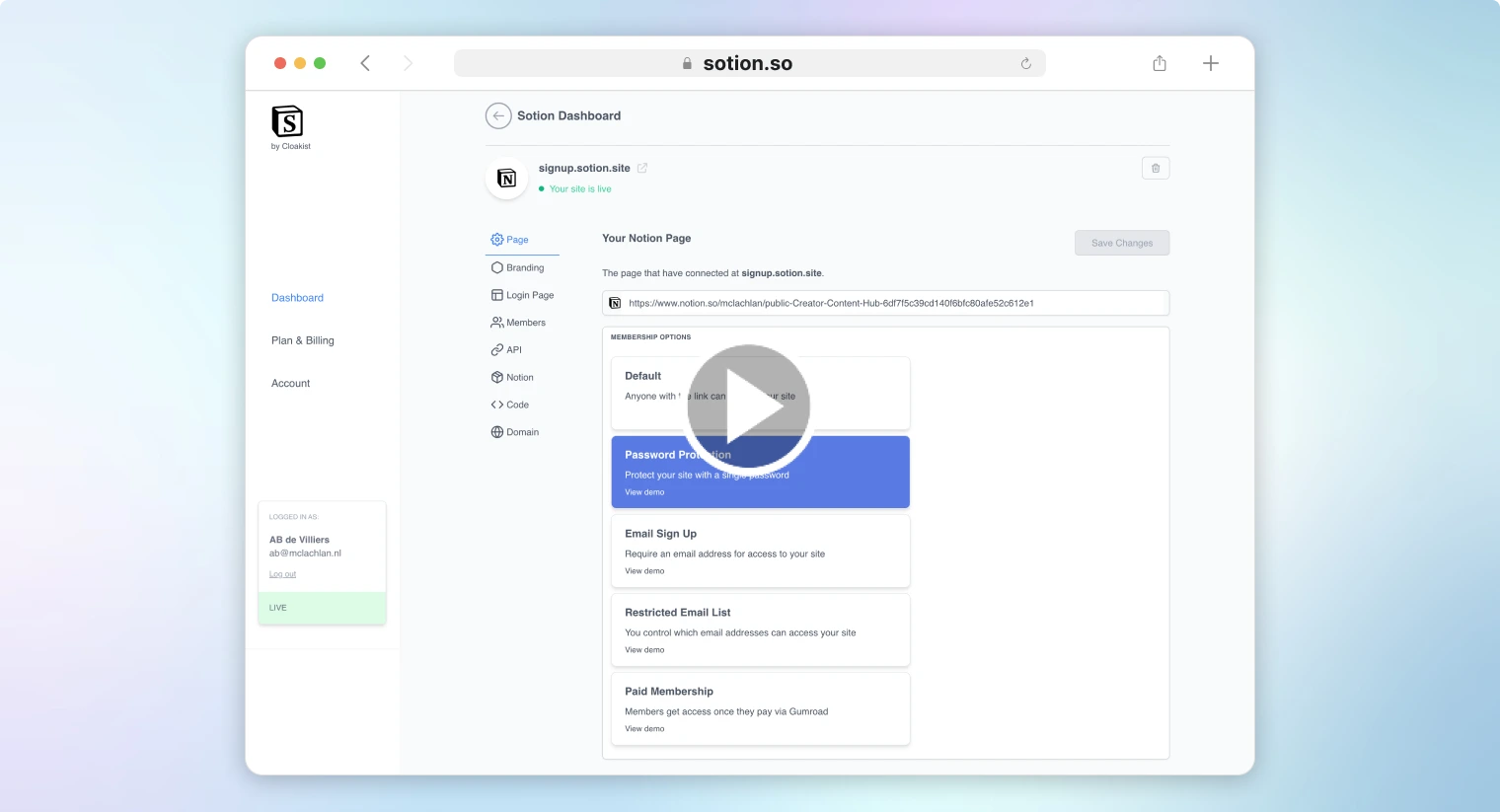Open a new tab with plus icon
This screenshot has width=1500, height=812.
[1211, 63]
